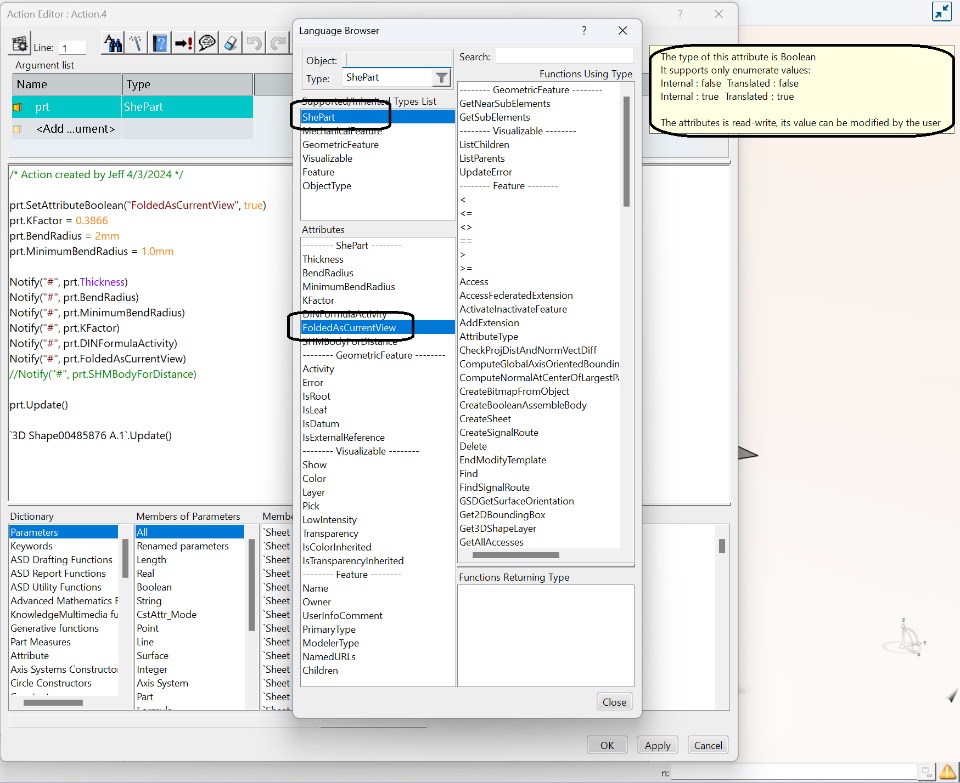Click the speech bubble comment icon

pyautogui.click(x=207, y=43)
